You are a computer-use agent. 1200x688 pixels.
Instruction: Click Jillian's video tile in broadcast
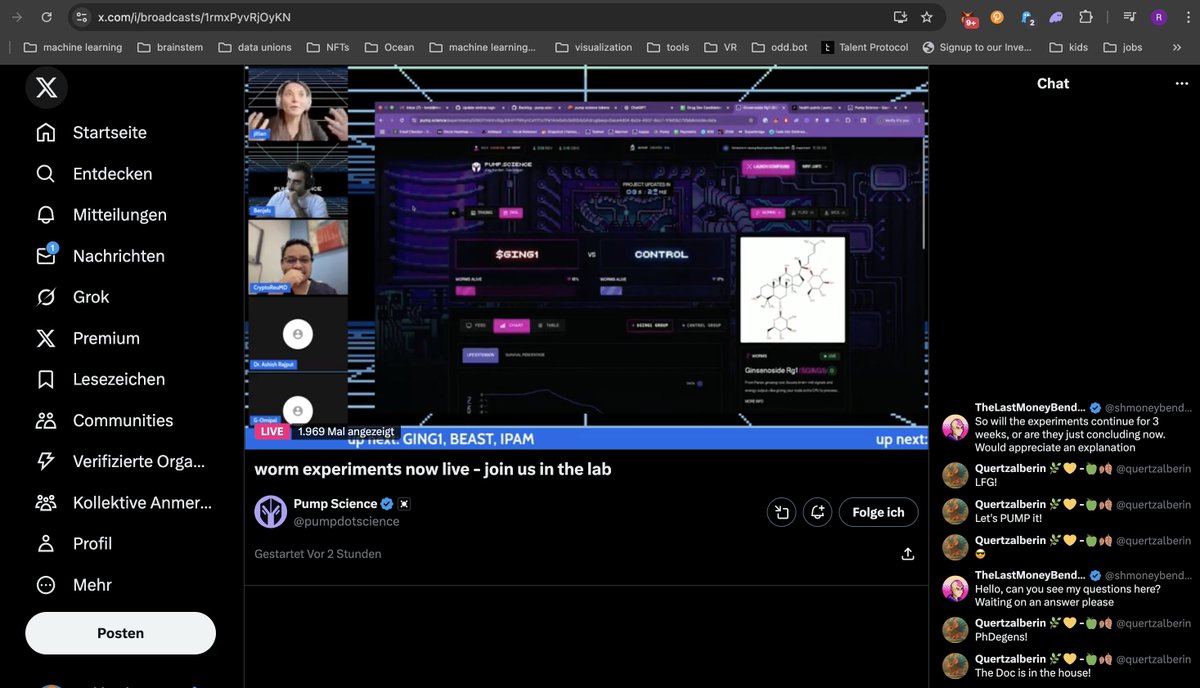point(297,106)
